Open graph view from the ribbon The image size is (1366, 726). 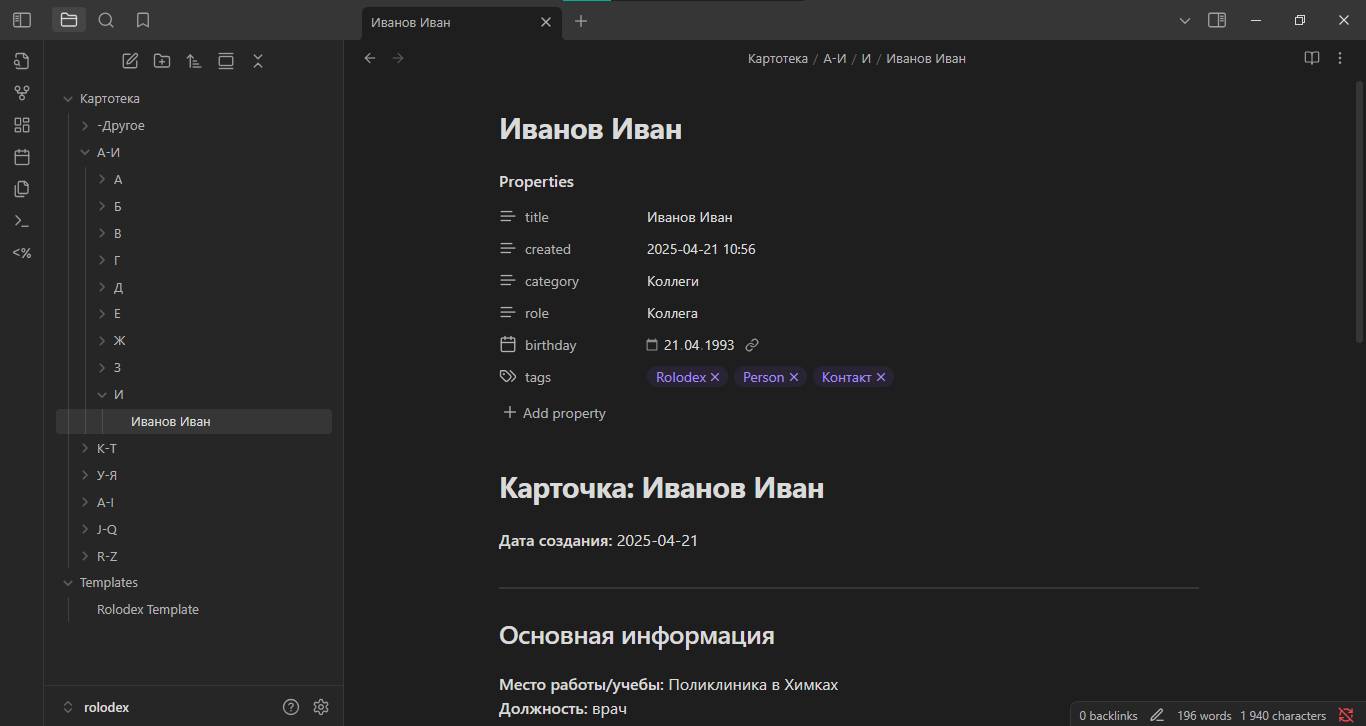point(22,93)
